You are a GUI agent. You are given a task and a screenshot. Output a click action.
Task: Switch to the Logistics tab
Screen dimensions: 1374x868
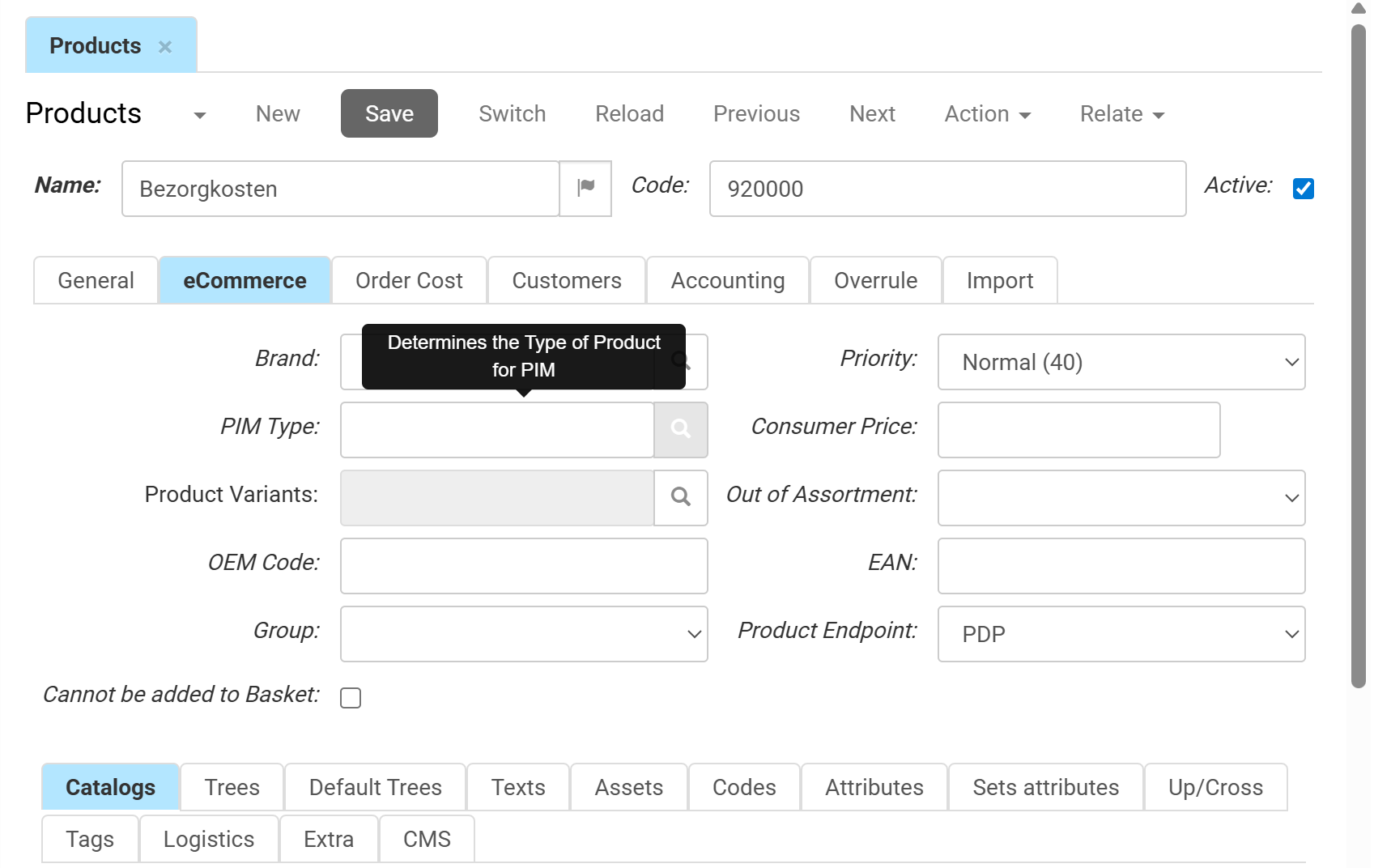click(209, 839)
